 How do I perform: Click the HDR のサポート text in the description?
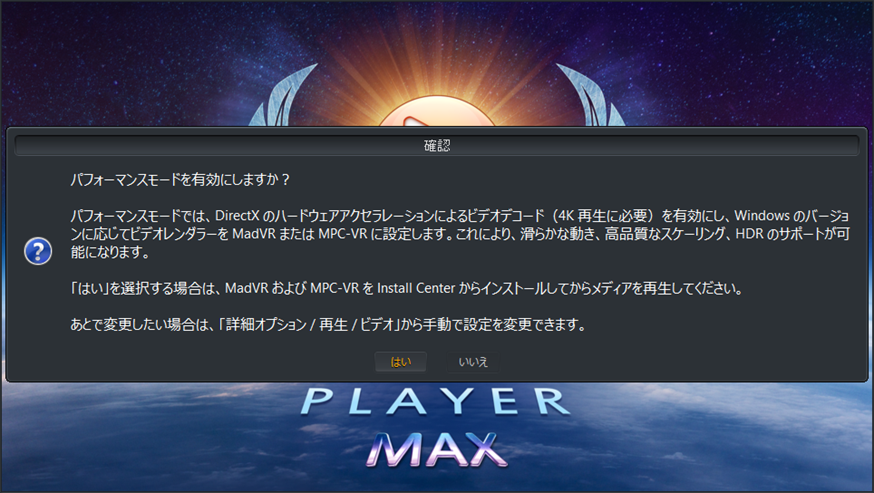[779, 234]
